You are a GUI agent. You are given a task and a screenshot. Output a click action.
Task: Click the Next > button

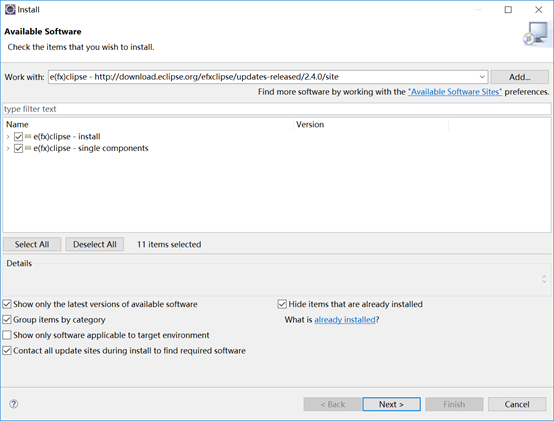(391, 404)
